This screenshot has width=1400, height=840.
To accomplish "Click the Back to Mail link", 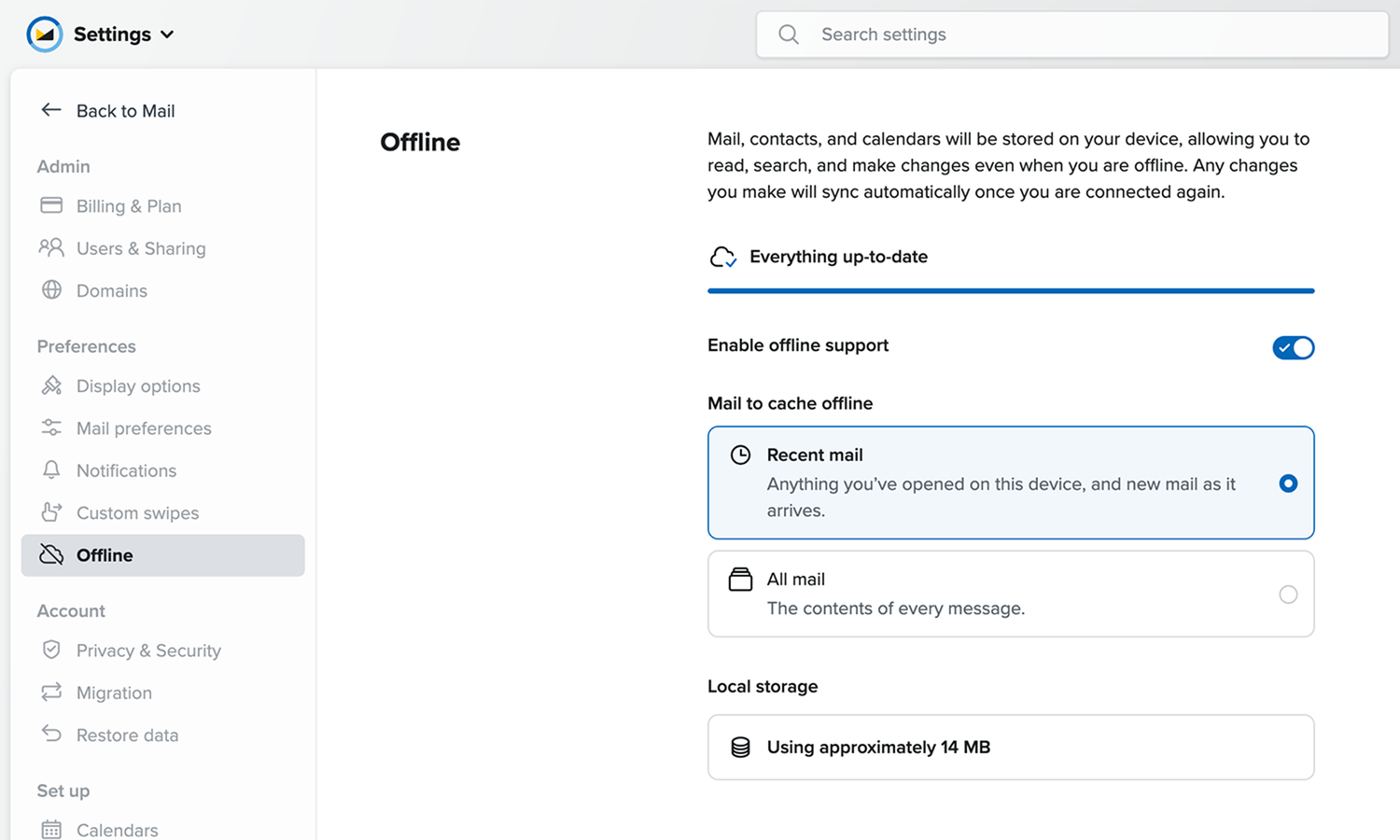I will [x=107, y=110].
